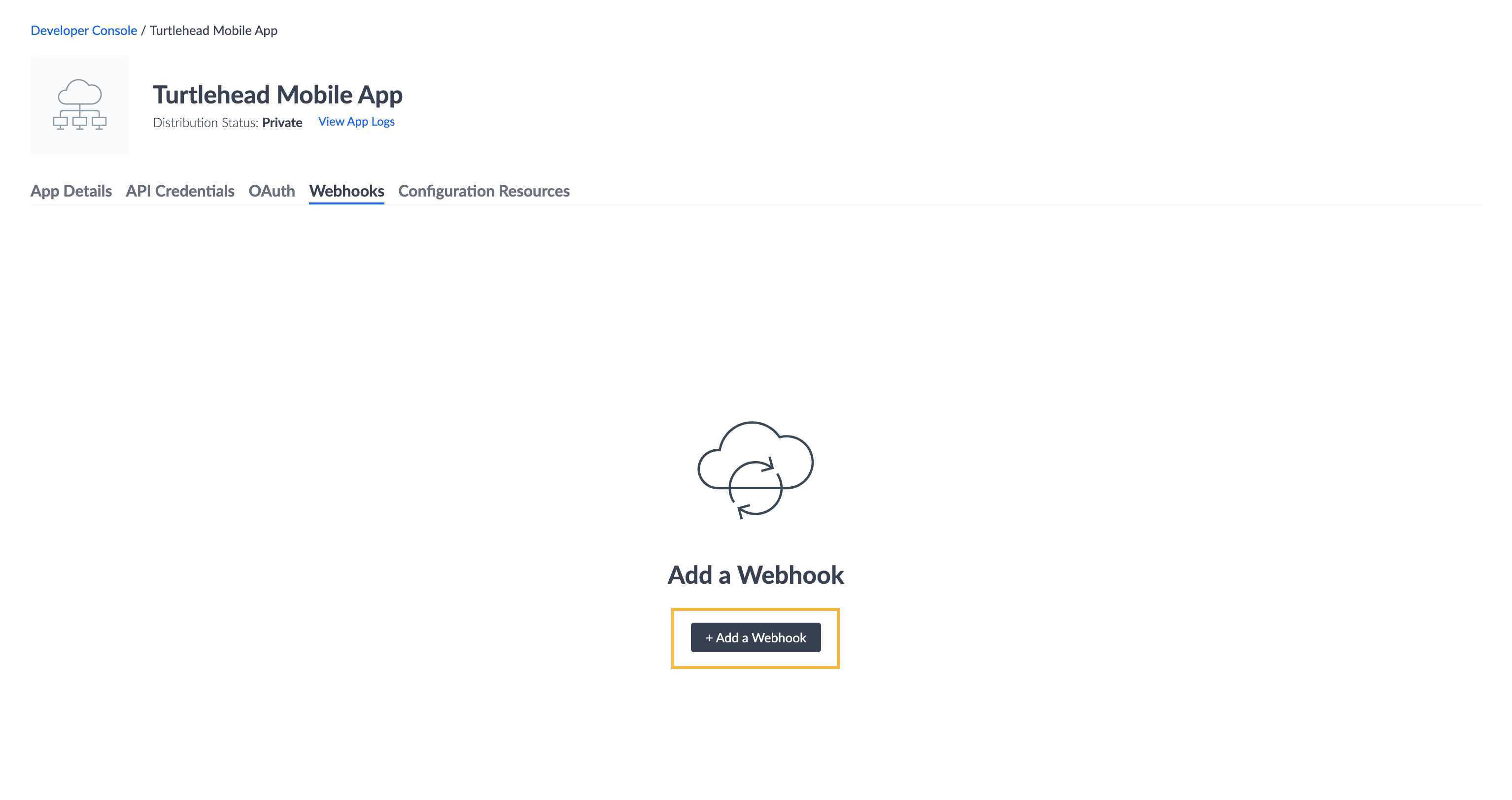Click the Turtlehead Mobile App breadcrumb text
The width and height of the screenshot is (1512, 800).
click(214, 31)
